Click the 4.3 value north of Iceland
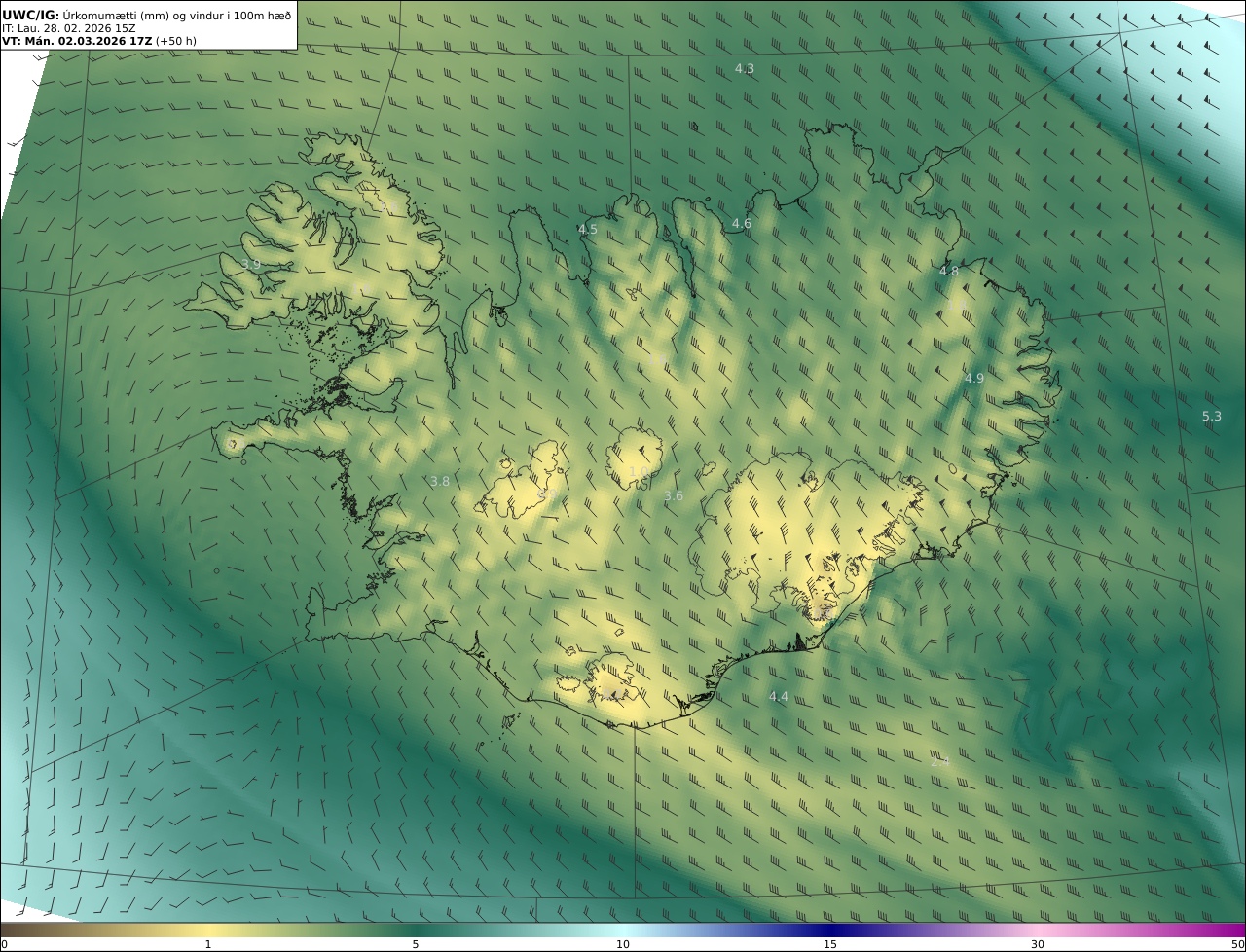The image size is (1246, 952). point(745,69)
